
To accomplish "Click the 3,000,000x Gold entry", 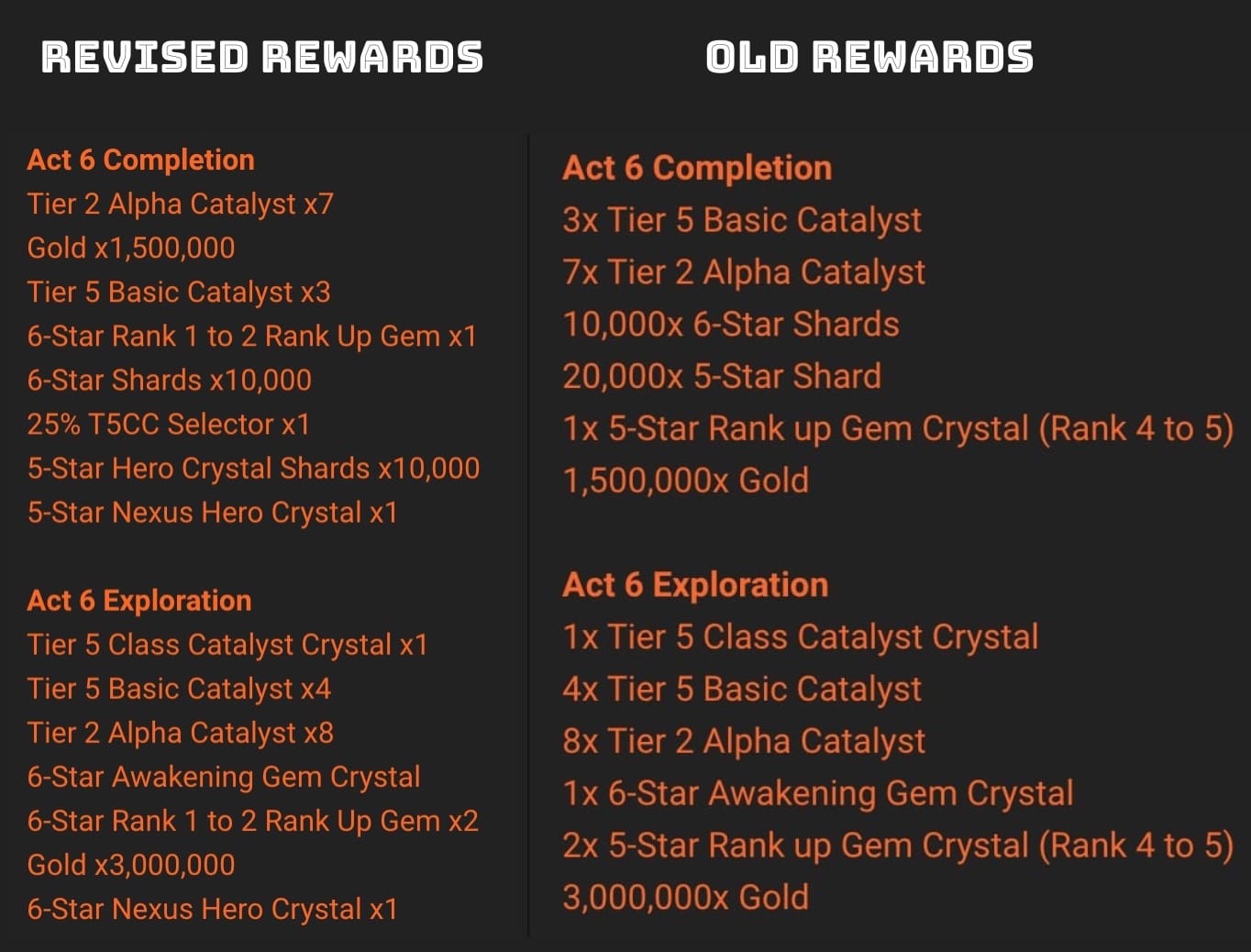I will (686, 897).
